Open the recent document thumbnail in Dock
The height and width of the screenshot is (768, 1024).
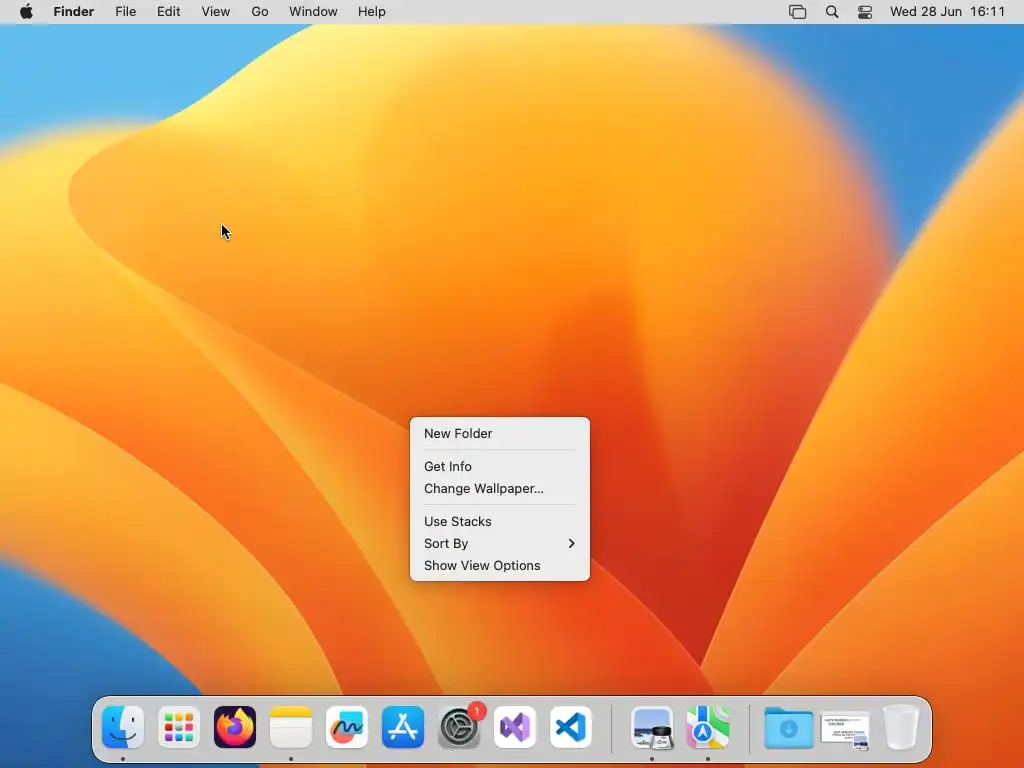click(845, 731)
